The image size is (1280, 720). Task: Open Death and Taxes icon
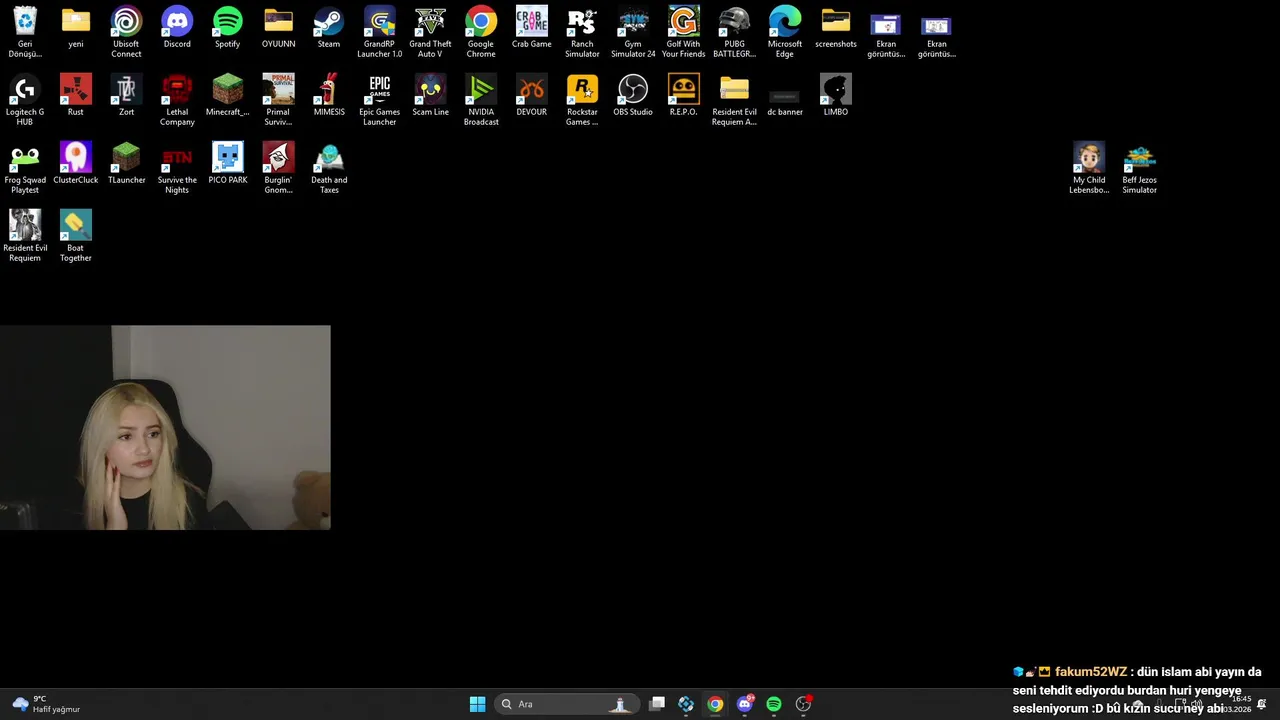click(329, 168)
